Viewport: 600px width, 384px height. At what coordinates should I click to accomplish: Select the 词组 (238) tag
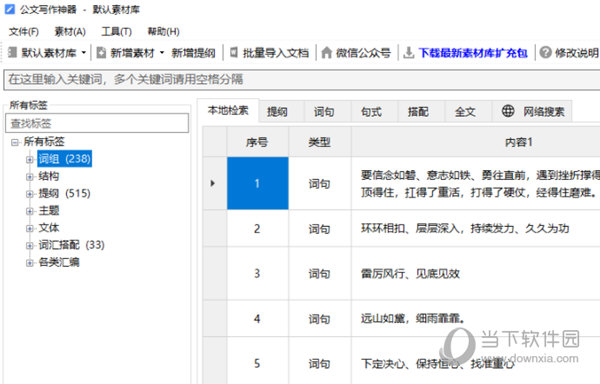click(65, 159)
